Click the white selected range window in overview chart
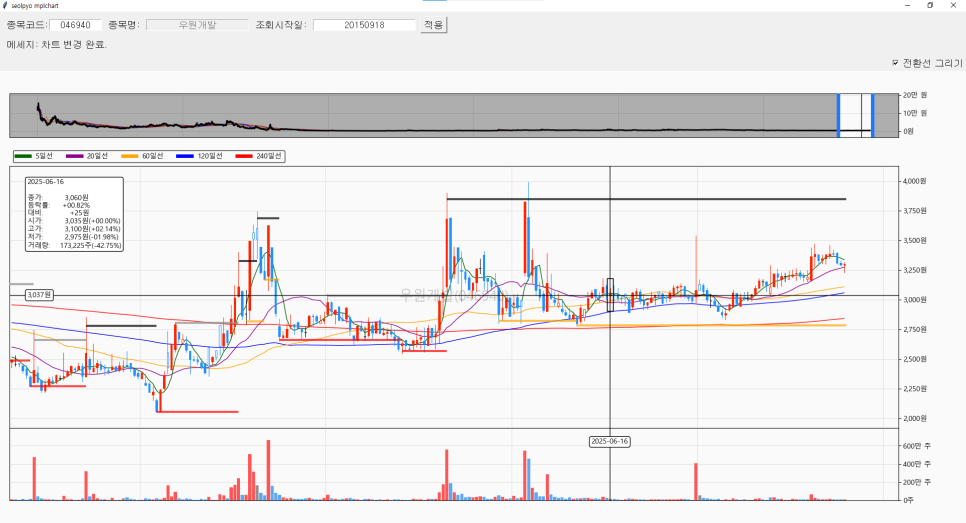 pos(855,115)
